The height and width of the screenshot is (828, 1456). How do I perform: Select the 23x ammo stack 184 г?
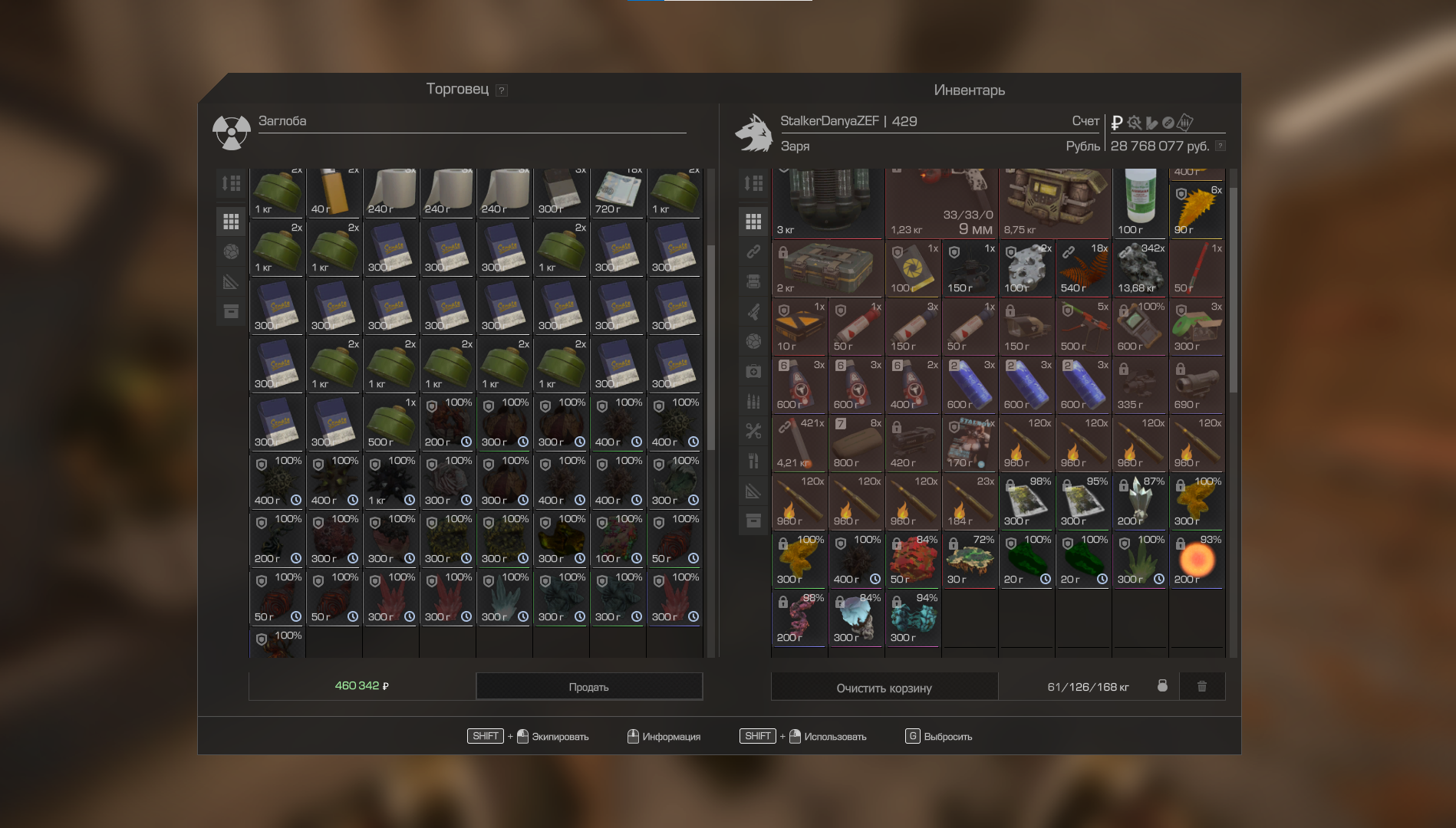tap(970, 501)
